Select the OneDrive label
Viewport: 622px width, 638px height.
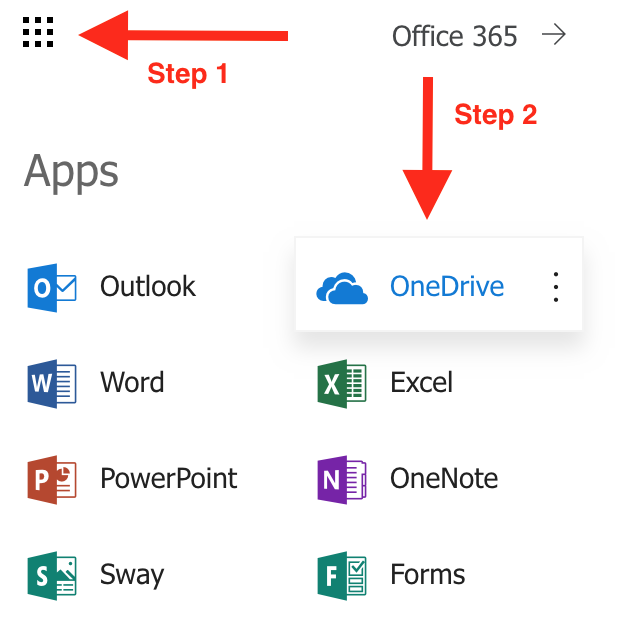[x=447, y=286]
